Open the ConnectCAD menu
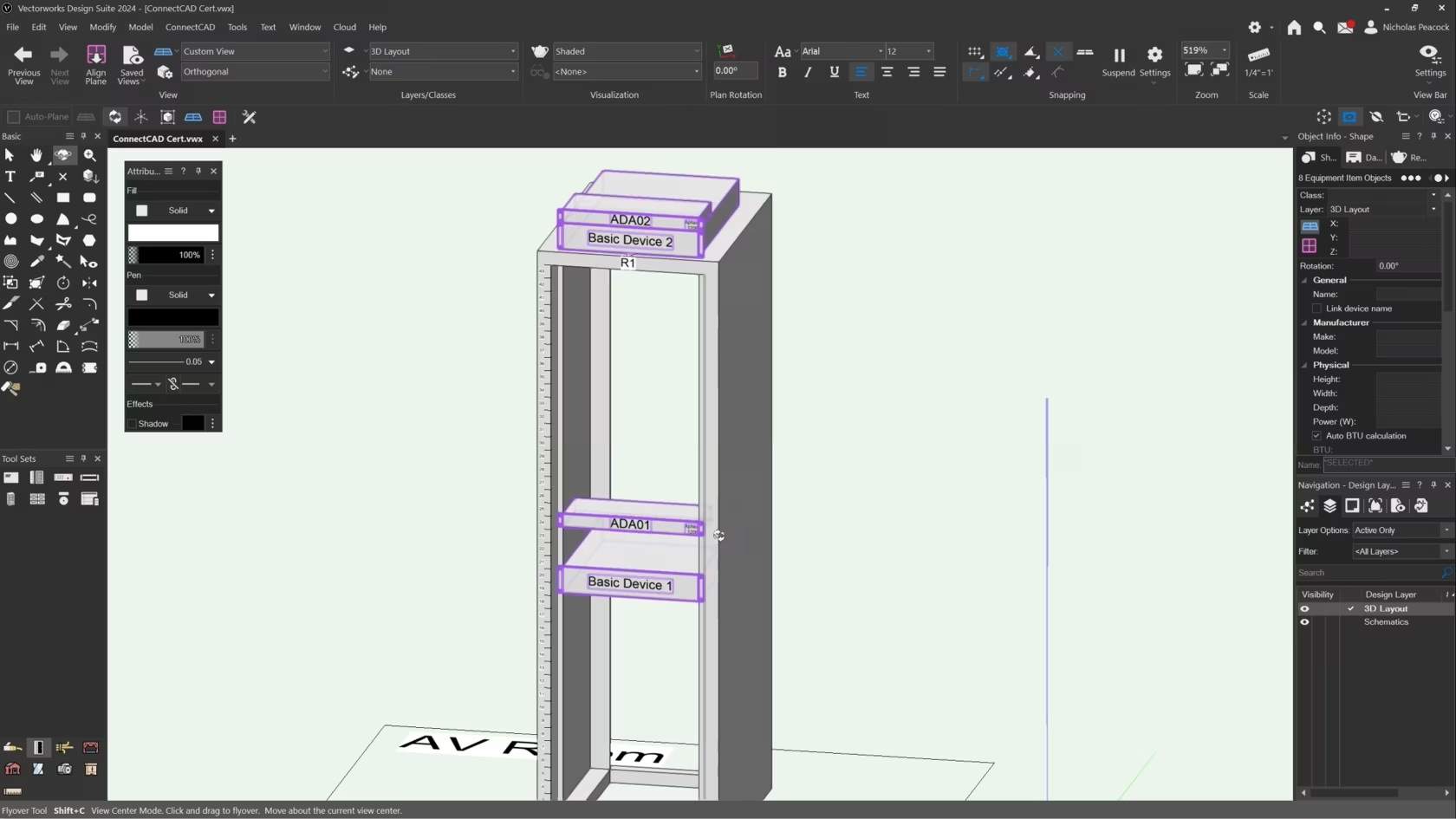1456x819 pixels. [190, 27]
